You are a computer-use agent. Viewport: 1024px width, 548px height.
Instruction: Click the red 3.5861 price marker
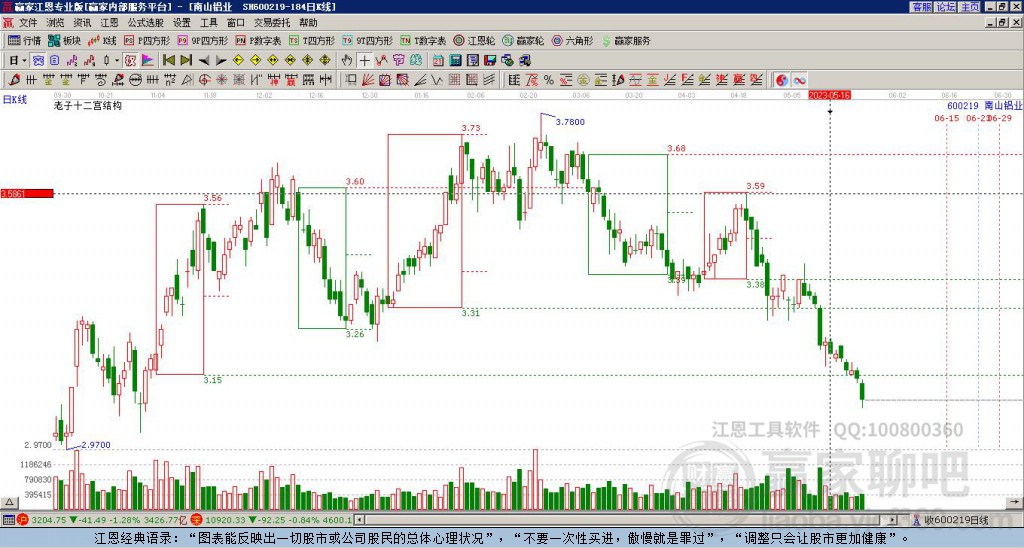click(27, 193)
